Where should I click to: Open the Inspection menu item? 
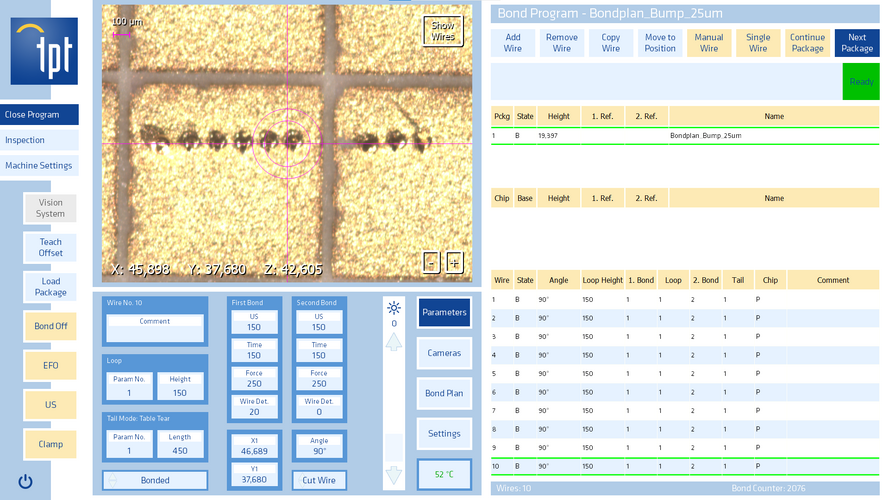[x=39, y=140]
